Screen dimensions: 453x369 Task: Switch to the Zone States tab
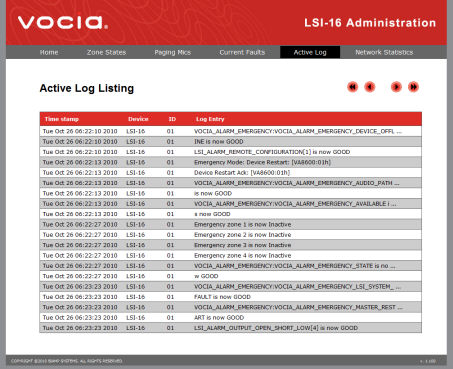click(106, 52)
